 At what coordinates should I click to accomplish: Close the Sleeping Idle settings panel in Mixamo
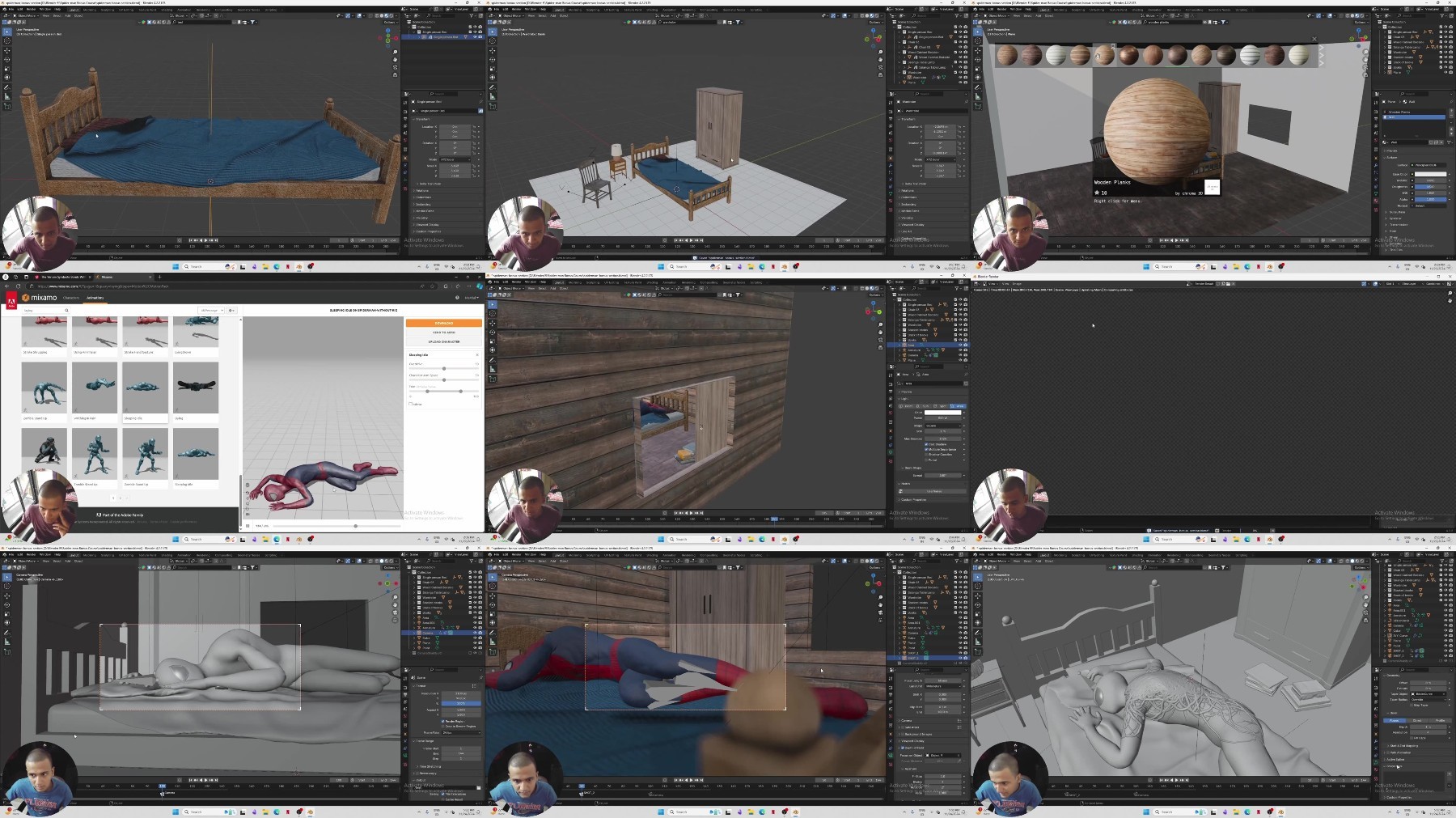477,354
